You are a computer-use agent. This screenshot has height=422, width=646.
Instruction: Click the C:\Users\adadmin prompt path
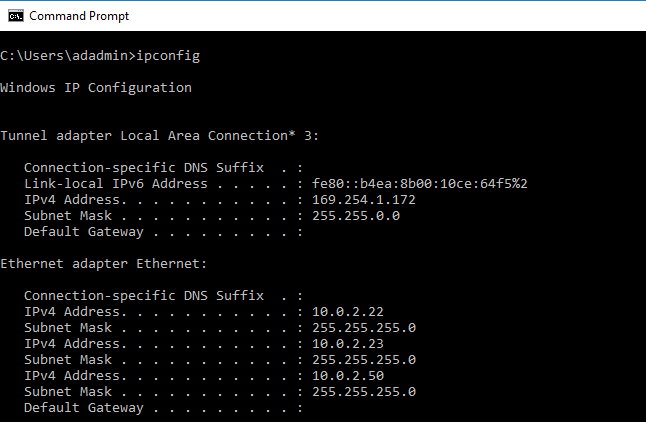68,55
